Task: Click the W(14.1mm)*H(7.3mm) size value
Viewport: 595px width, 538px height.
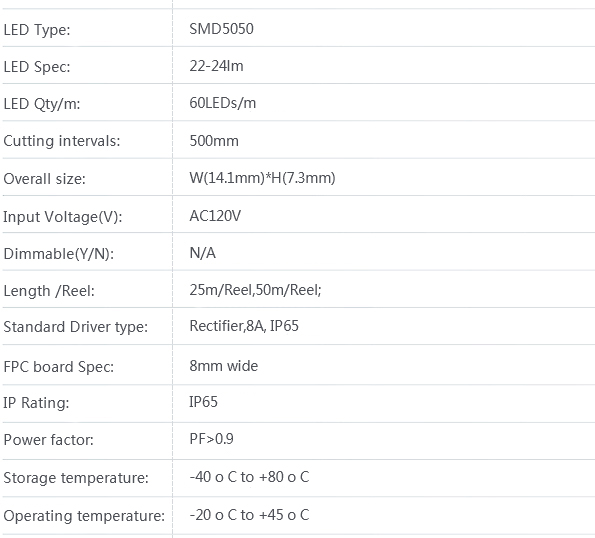Action: 262,178
